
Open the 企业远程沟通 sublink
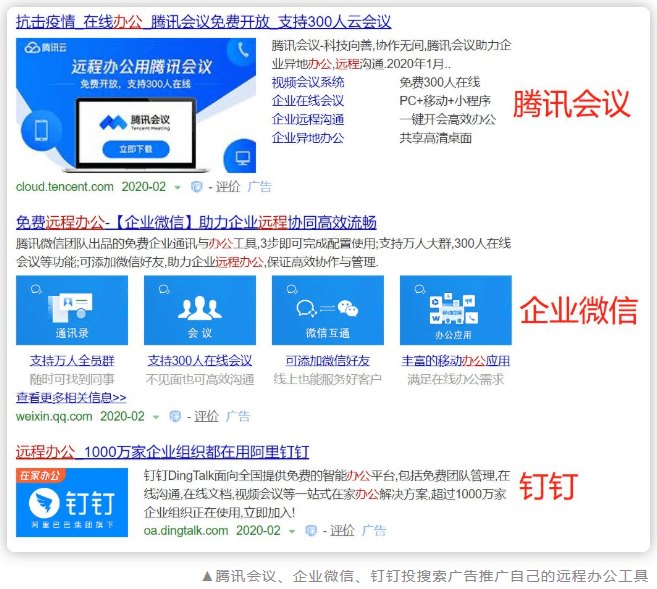coord(308,119)
